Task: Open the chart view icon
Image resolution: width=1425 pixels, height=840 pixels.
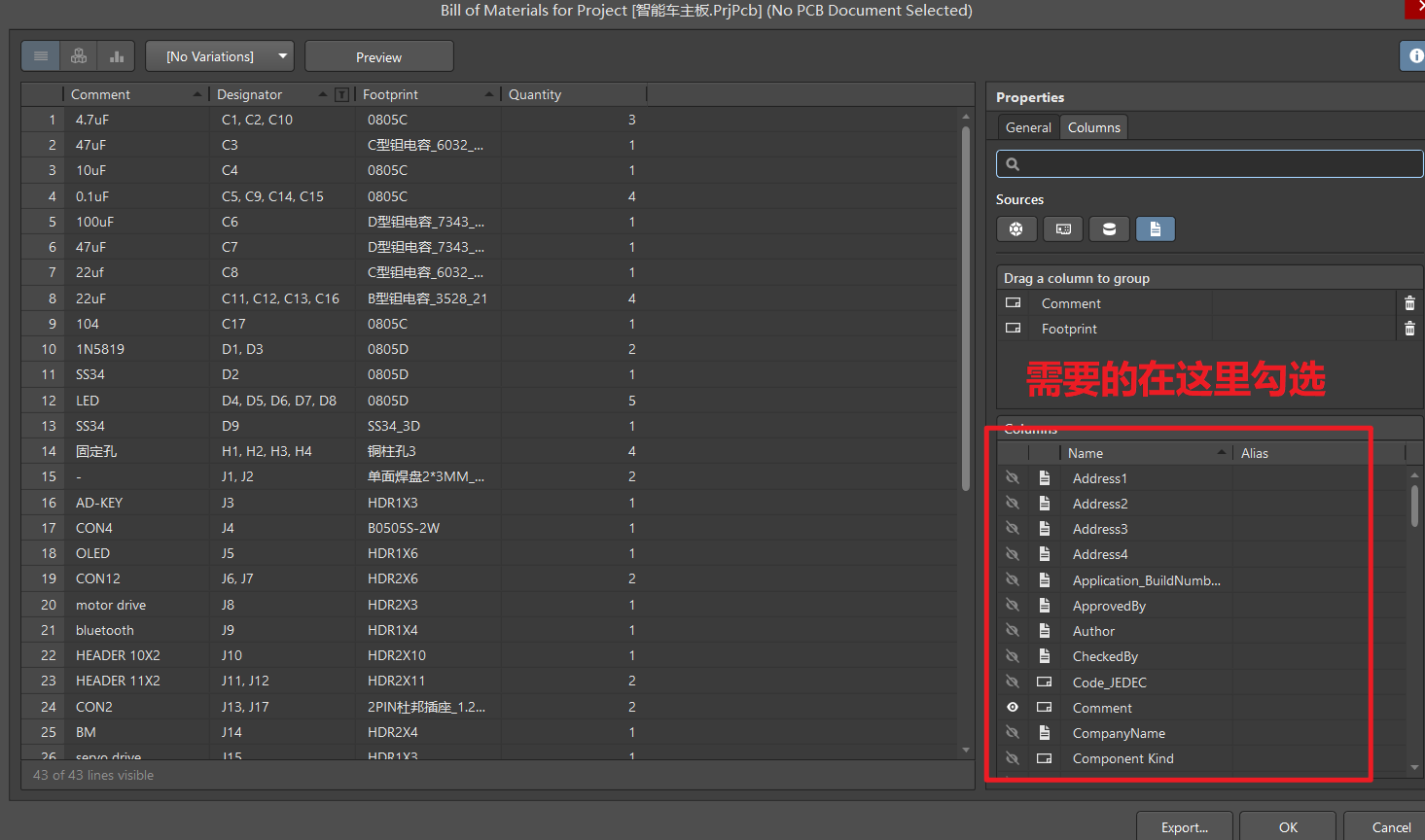Action: pyautogui.click(x=117, y=56)
